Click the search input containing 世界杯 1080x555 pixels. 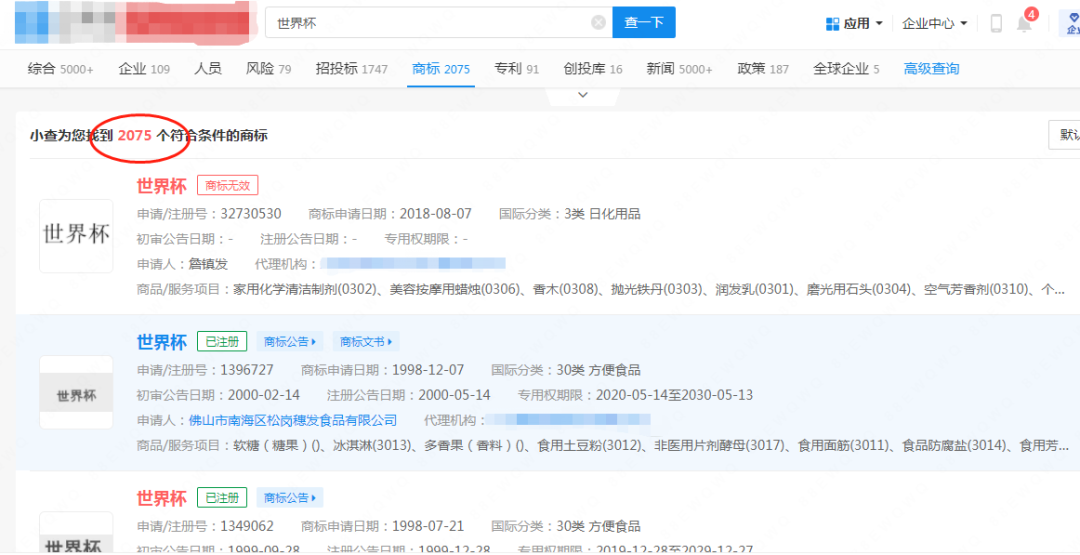439,23
